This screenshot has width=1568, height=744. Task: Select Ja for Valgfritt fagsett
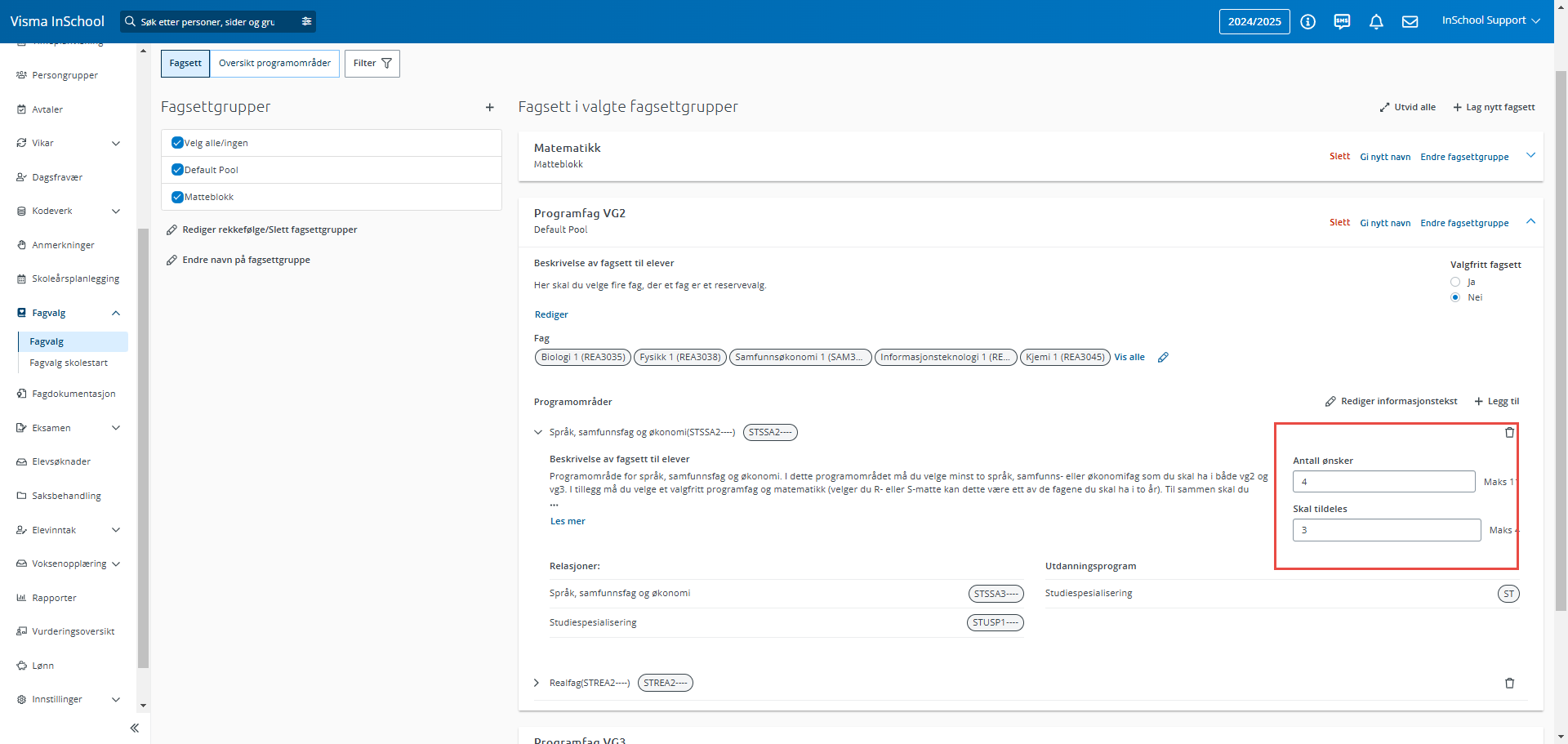[1455, 282]
